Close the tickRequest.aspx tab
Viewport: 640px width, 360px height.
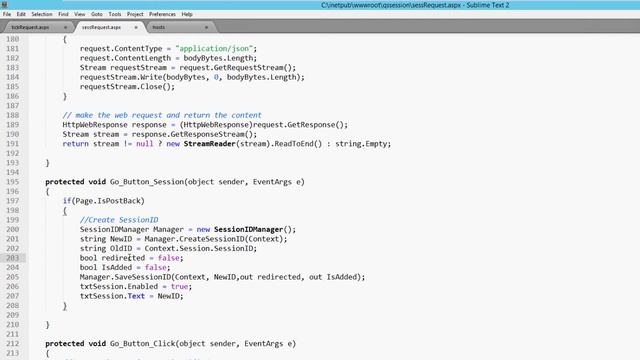65,27
